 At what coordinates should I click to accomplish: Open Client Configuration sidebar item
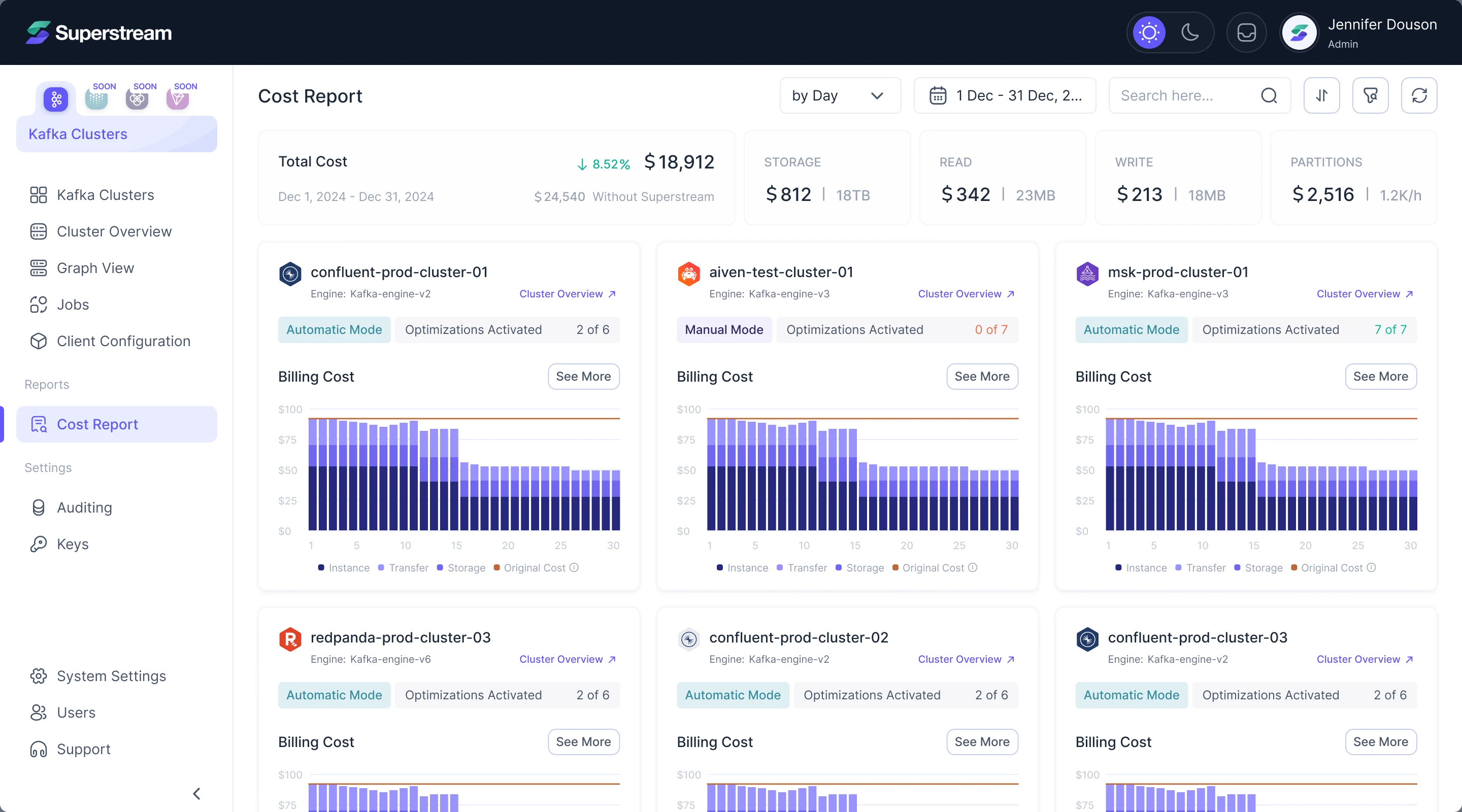[116, 341]
